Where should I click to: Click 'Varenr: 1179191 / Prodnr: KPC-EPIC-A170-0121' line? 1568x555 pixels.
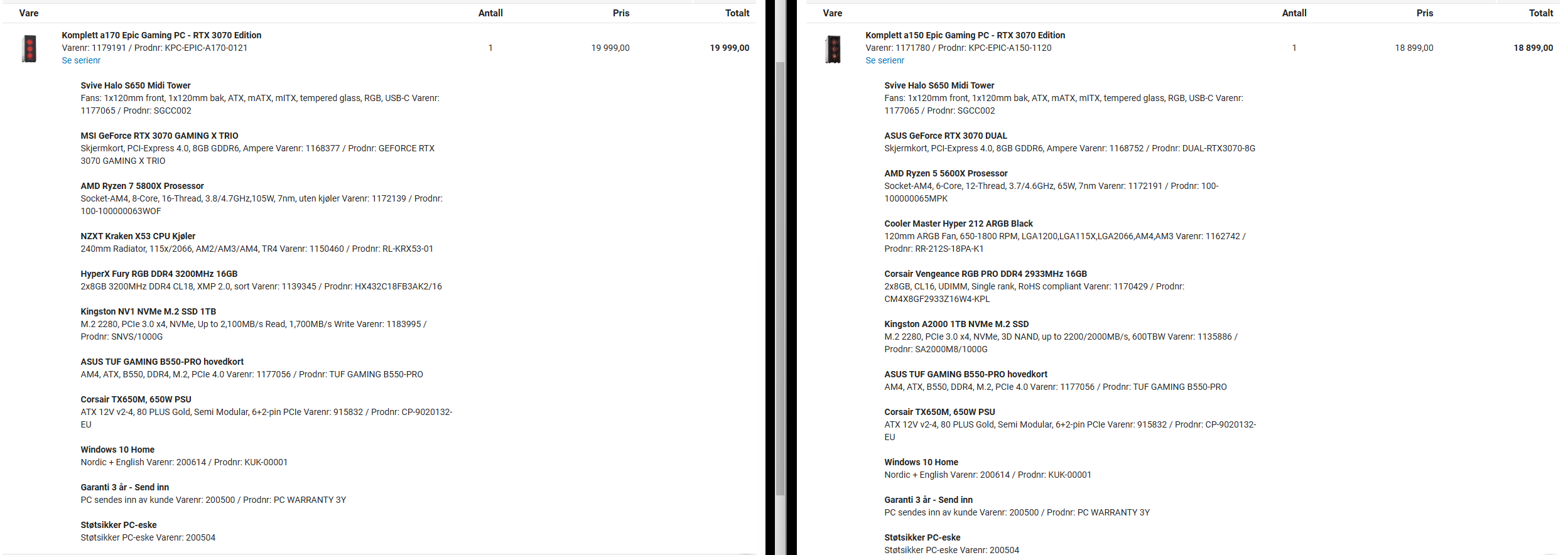(154, 48)
